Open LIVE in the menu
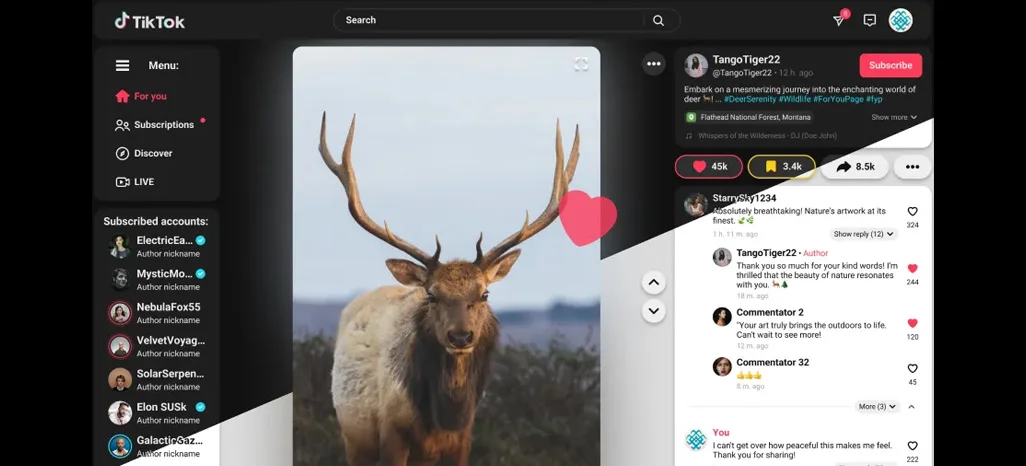The width and height of the screenshot is (1026, 466). [x=135, y=182]
